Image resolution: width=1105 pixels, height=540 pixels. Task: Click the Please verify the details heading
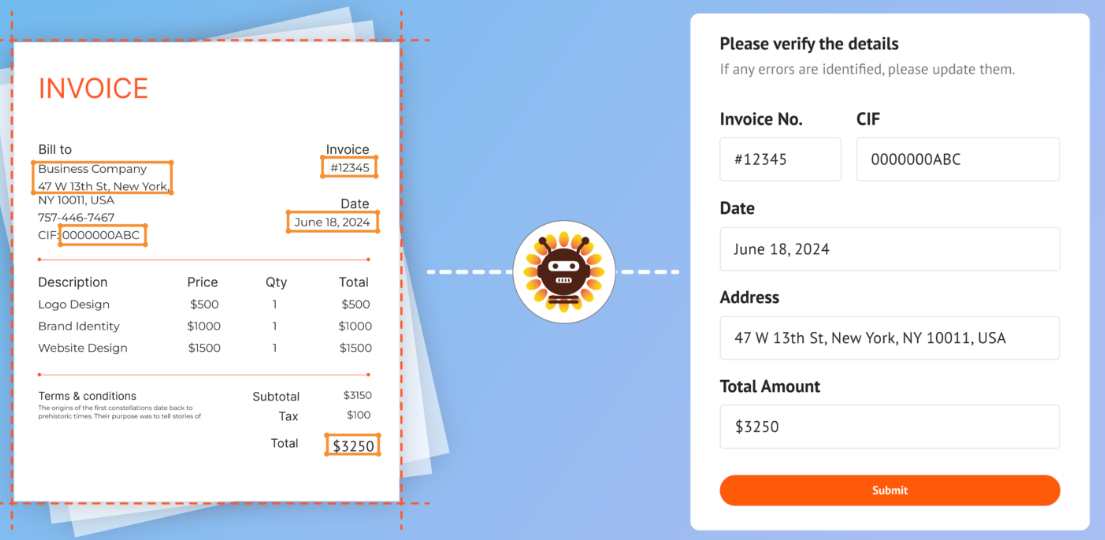(x=809, y=44)
